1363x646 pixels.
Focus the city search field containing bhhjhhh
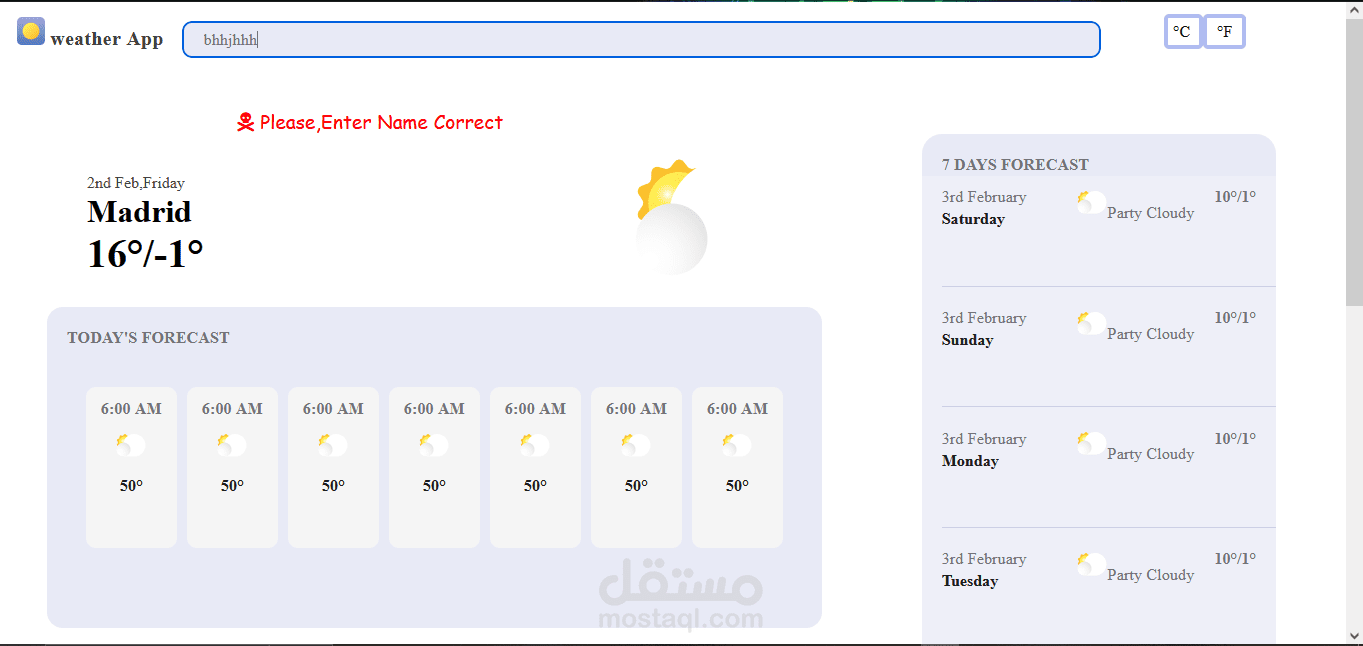[x=641, y=40]
